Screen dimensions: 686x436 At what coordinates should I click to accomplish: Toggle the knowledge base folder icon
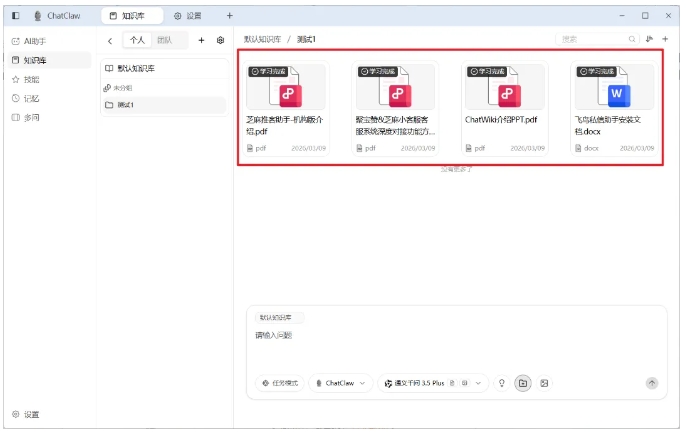523,383
